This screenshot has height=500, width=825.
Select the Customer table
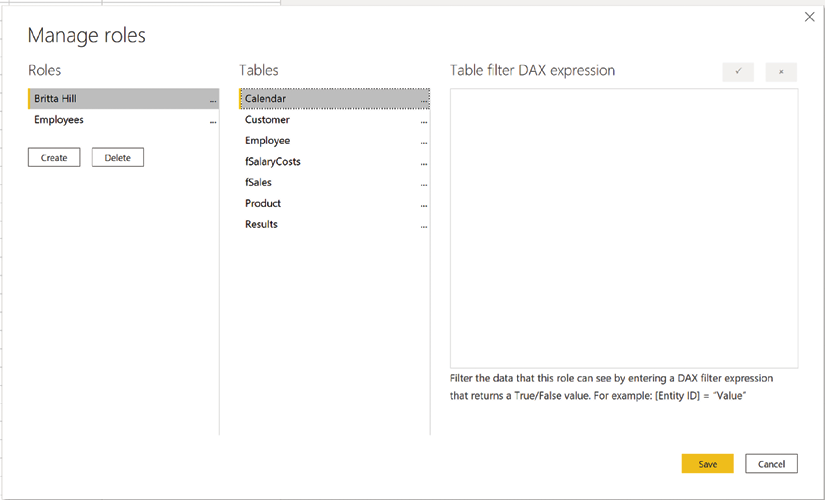[x=335, y=119]
